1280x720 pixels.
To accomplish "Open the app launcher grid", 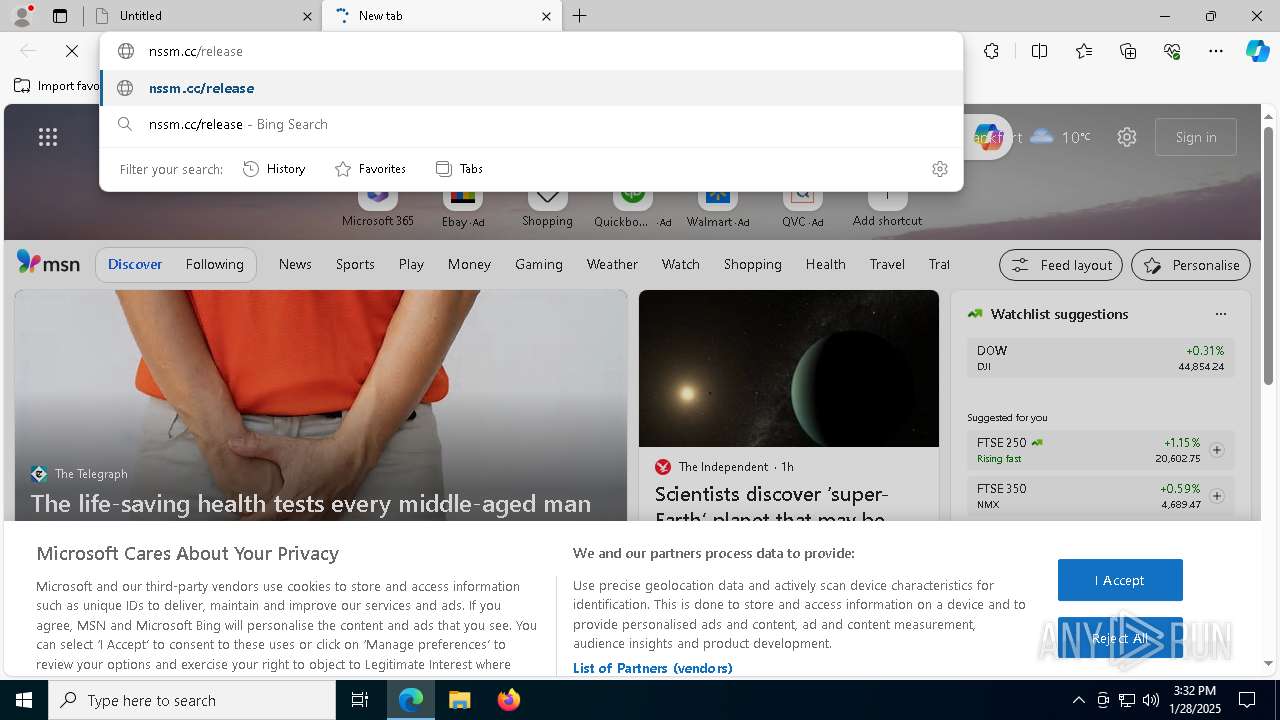I will click(48, 137).
